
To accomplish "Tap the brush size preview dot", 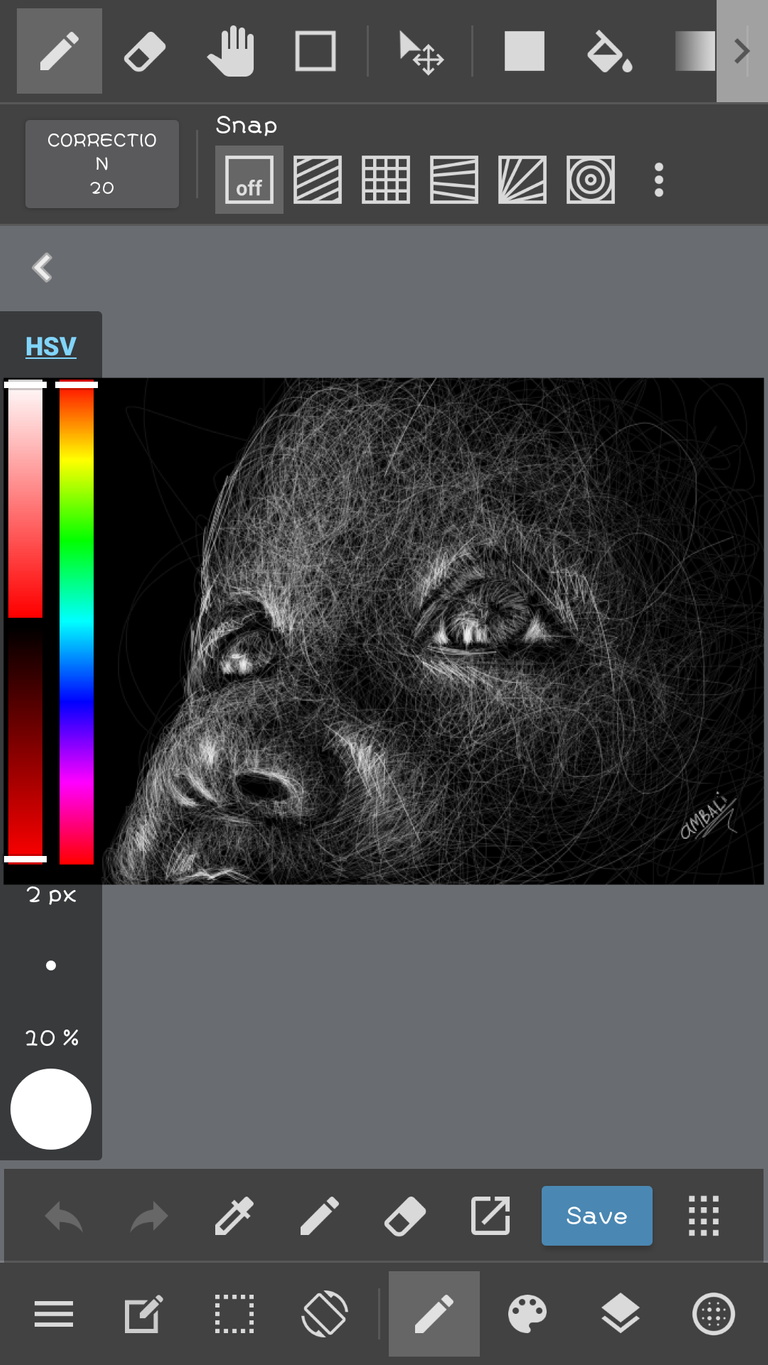I will (51, 965).
